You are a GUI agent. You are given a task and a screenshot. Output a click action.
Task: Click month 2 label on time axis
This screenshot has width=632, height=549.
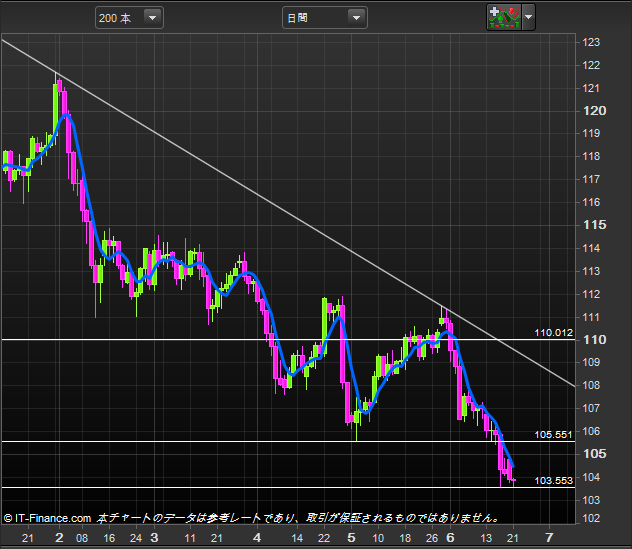pyautogui.click(x=59, y=537)
